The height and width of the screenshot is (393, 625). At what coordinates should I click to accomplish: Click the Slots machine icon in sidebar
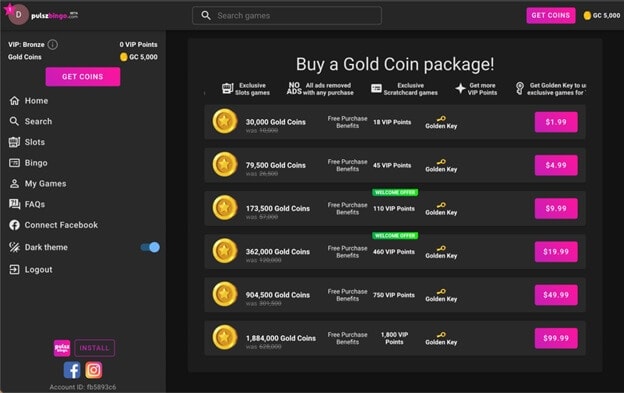tap(14, 142)
